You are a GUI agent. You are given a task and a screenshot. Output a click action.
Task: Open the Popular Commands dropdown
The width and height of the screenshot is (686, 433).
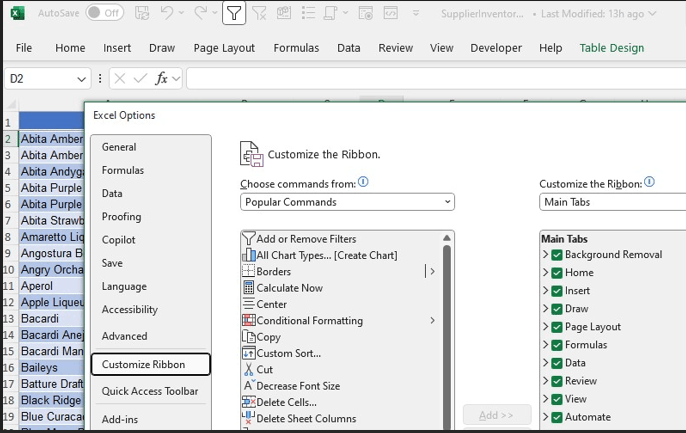click(x=347, y=202)
